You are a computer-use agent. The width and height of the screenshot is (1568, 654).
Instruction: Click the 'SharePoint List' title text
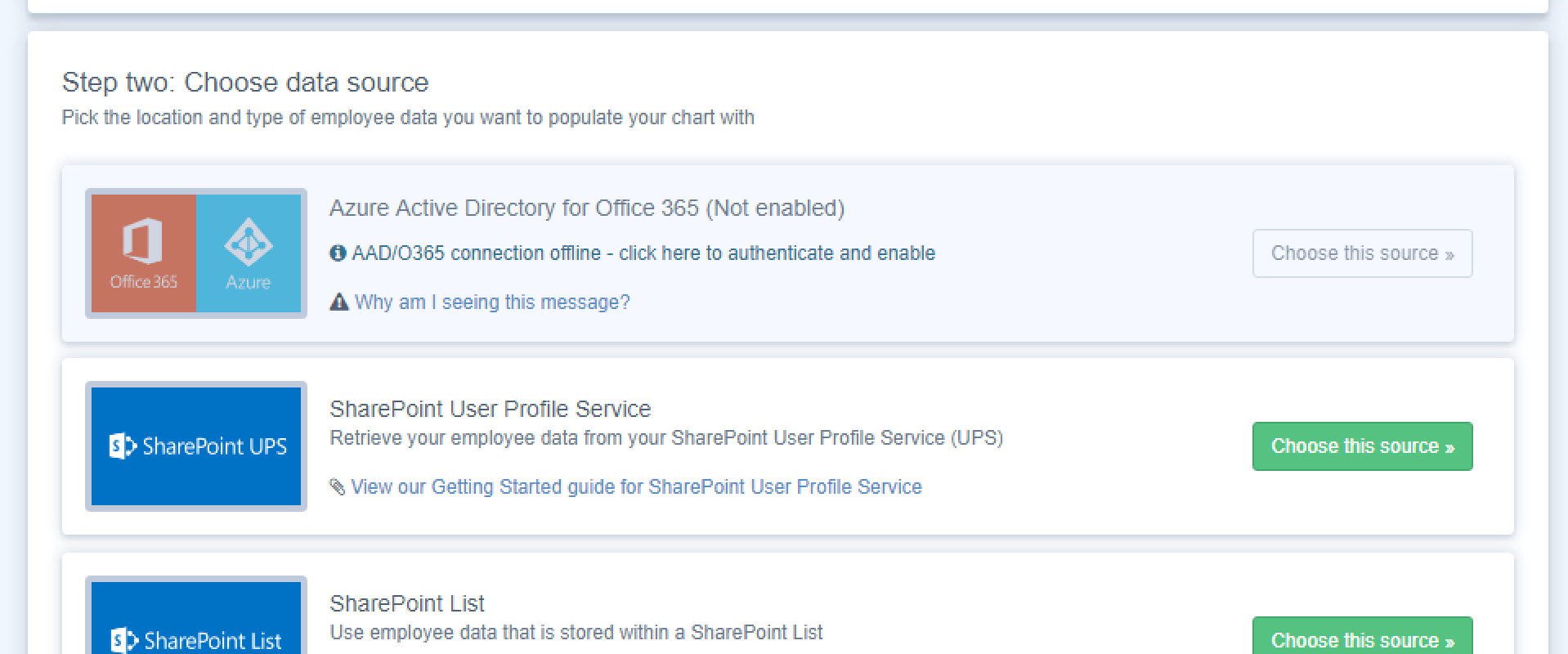(406, 603)
